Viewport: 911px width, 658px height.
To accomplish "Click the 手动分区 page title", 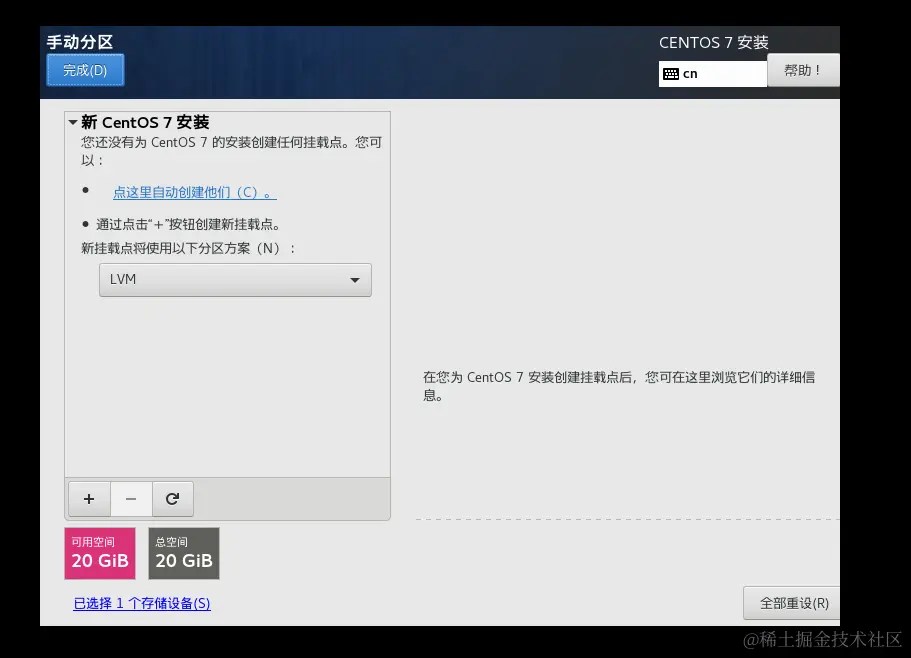I will pyautogui.click(x=80, y=42).
